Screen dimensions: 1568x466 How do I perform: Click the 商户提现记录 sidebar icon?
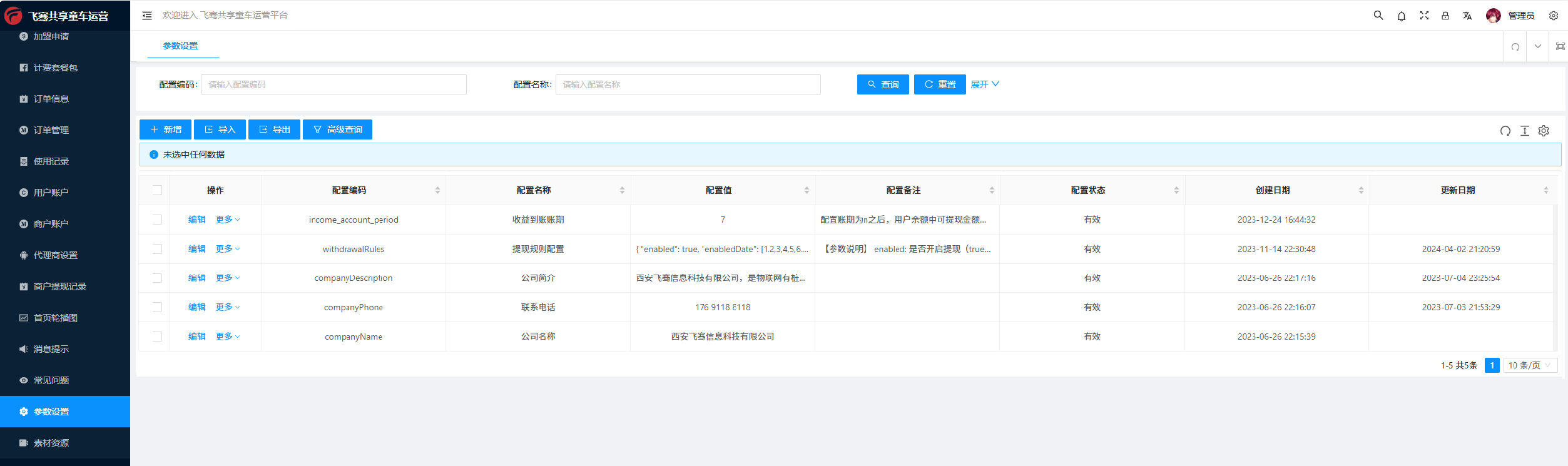(x=24, y=286)
